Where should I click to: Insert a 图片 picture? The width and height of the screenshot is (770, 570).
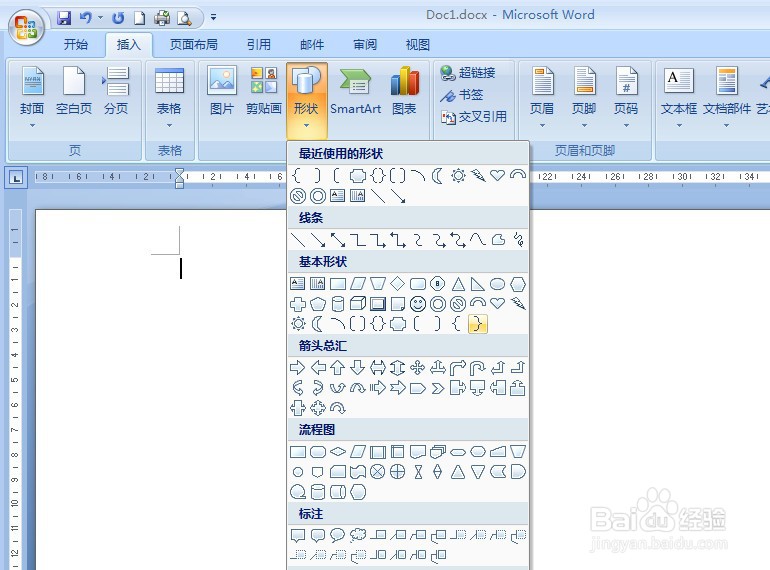[x=221, y=91]
